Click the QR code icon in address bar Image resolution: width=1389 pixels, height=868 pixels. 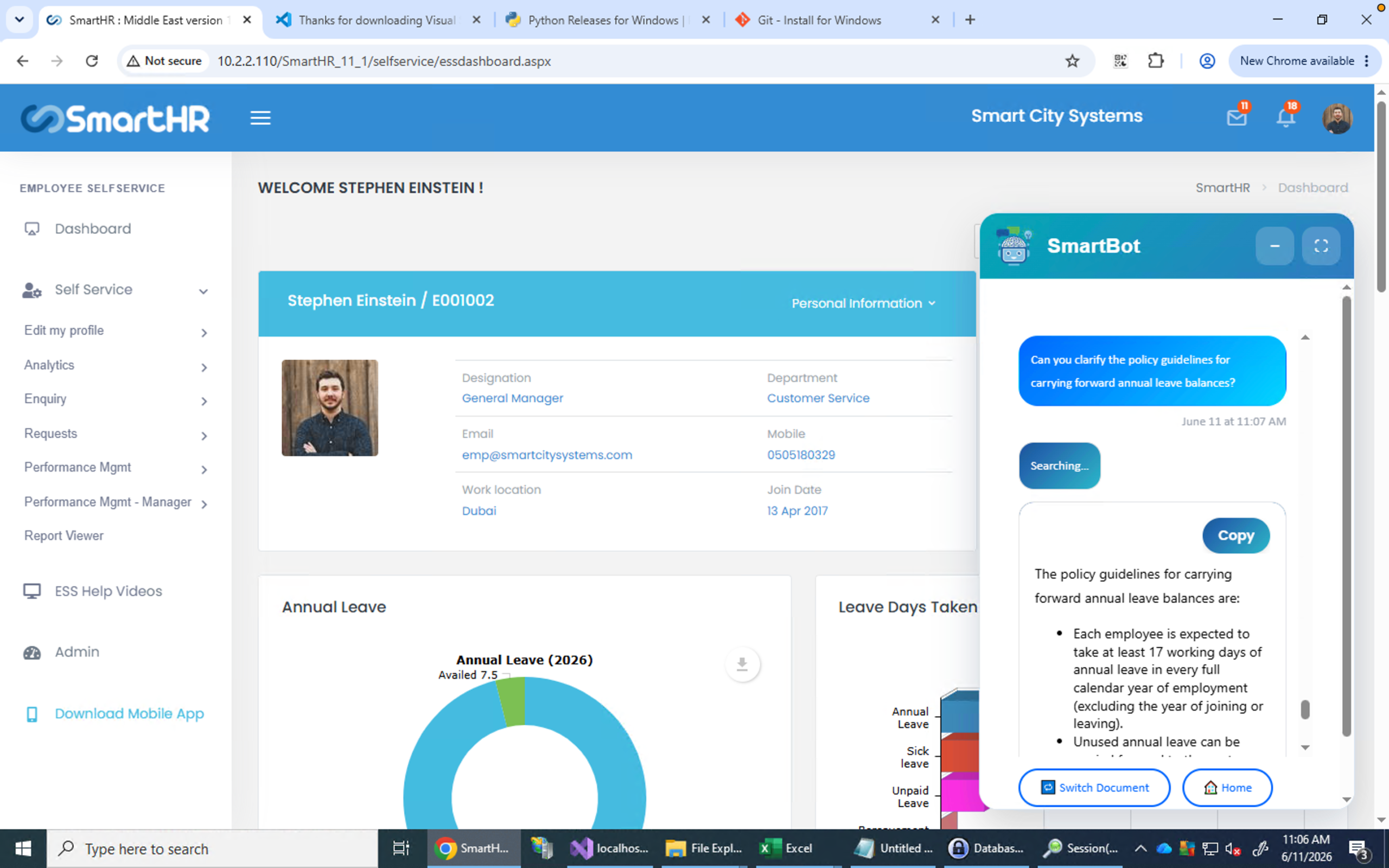coord(1120,61)
